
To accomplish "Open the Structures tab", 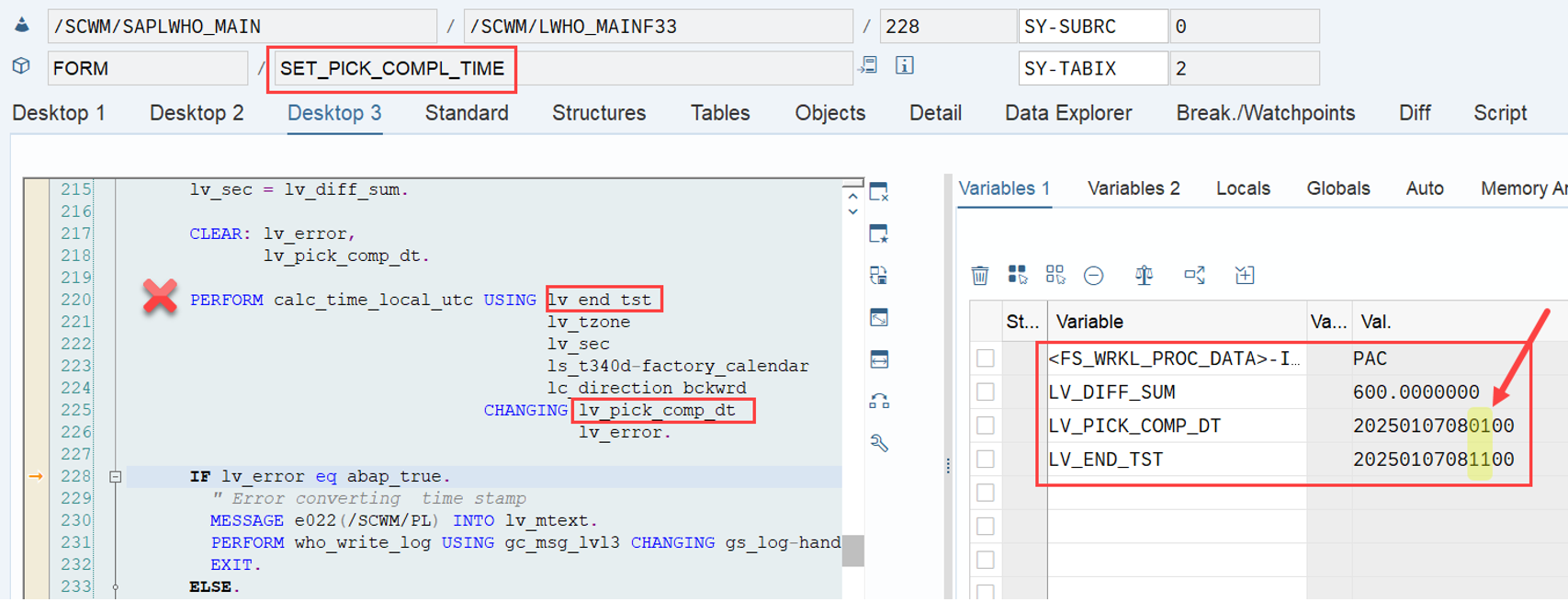I will pyautogui.click(x=599, y=112).
